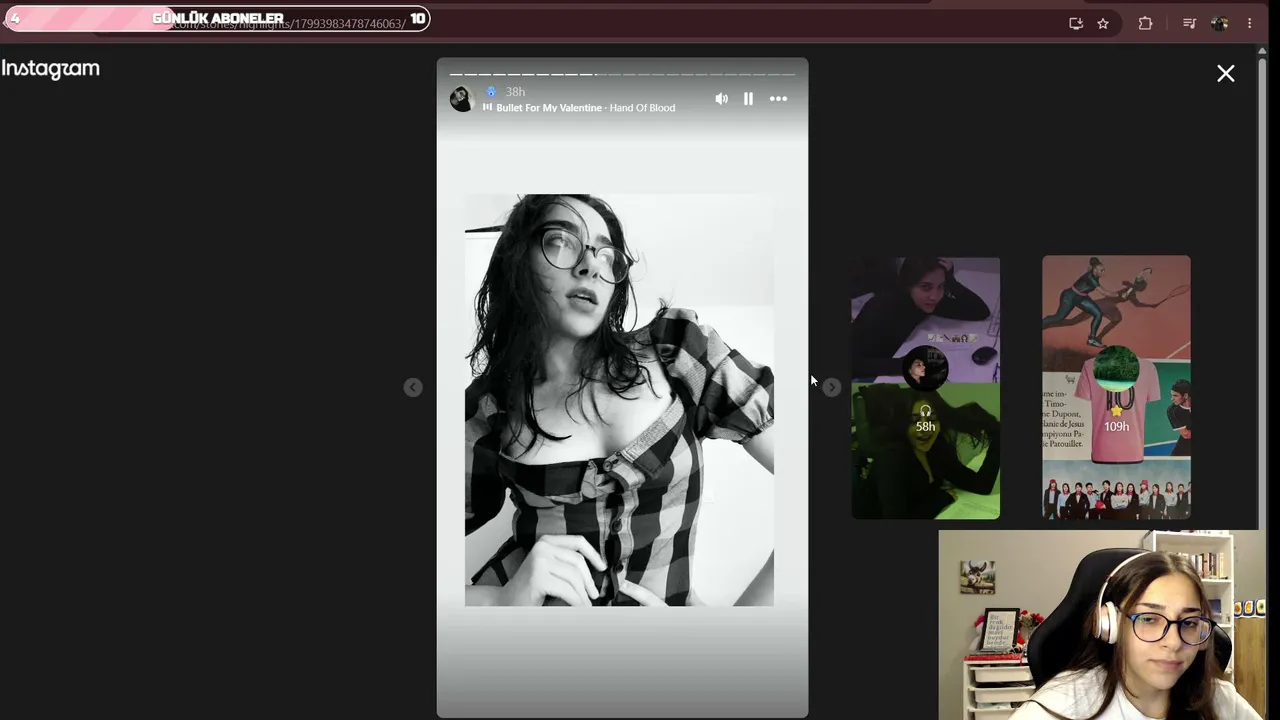Click the story segment progress bar

coord(622,74)
